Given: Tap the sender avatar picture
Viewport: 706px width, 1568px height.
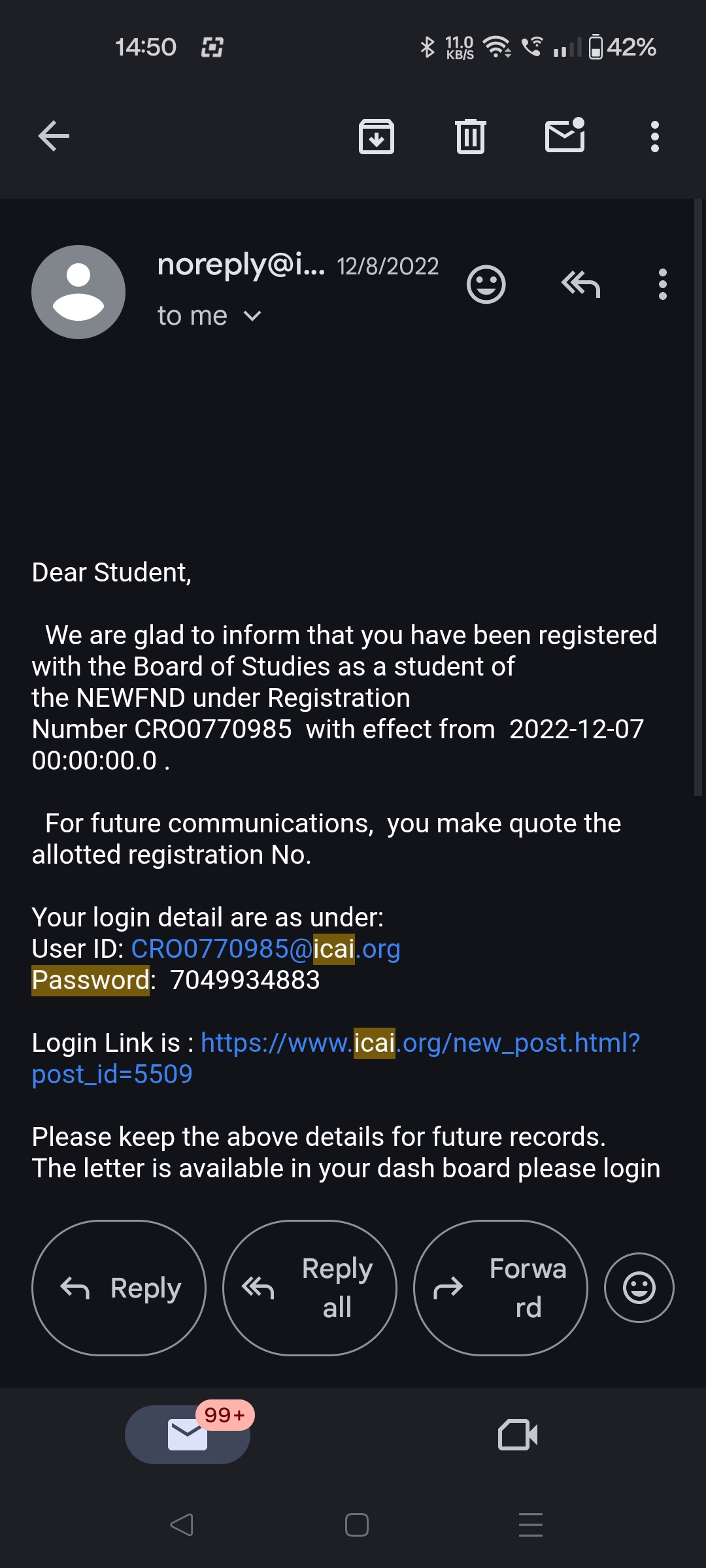Looking at the screenshot, I should click(78, 292).
